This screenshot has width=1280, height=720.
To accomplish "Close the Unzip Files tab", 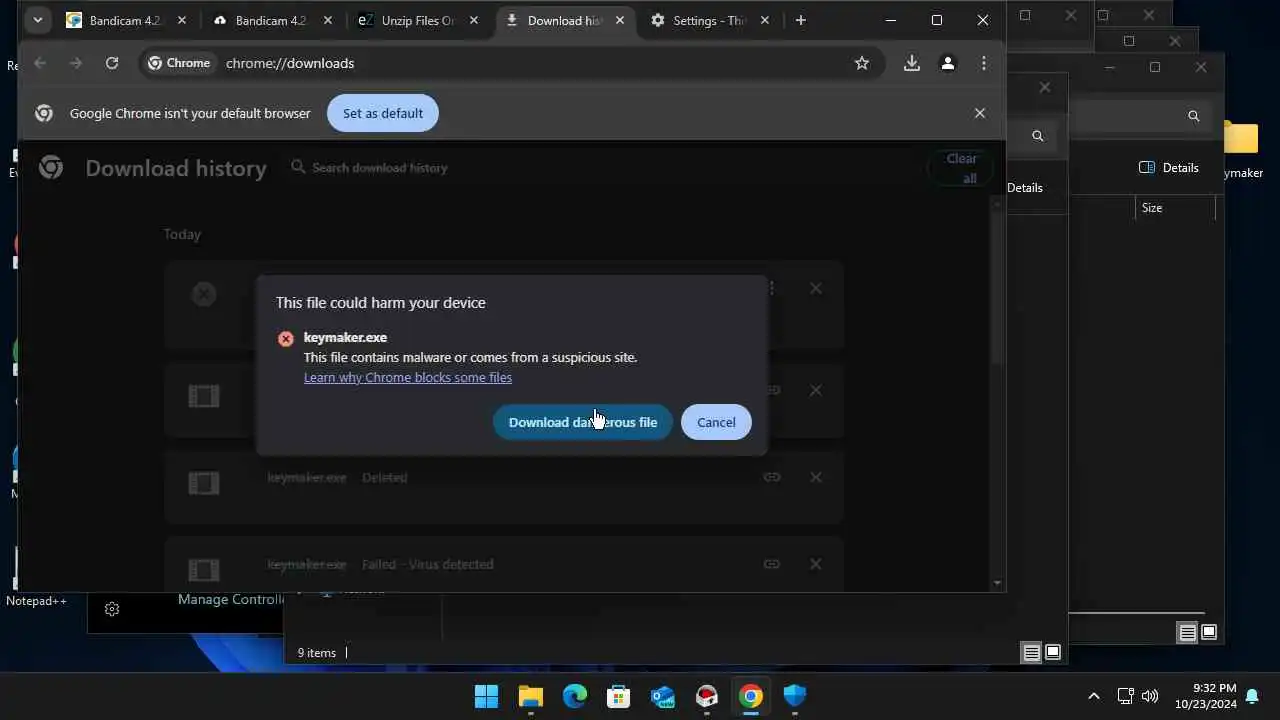I will click(x=474, y=20).
